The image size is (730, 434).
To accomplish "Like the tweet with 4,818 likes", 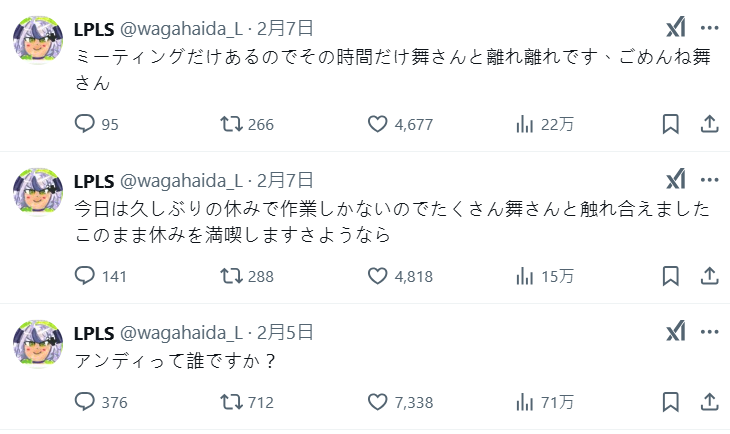I will point(377,276).
